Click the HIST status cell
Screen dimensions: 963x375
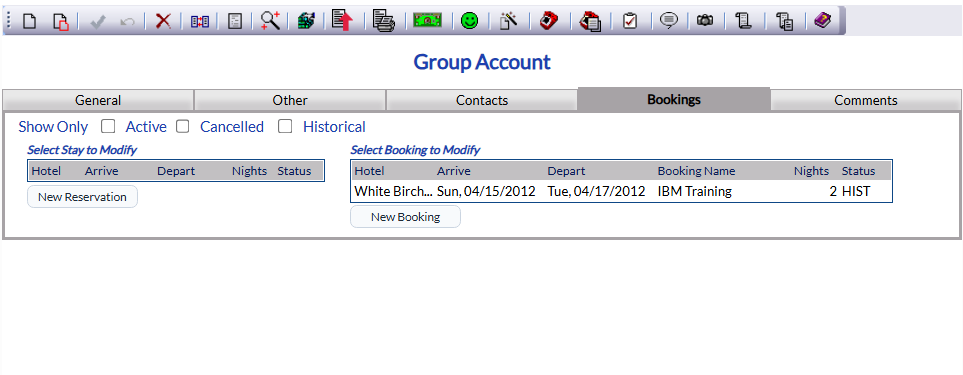(856, 191)
